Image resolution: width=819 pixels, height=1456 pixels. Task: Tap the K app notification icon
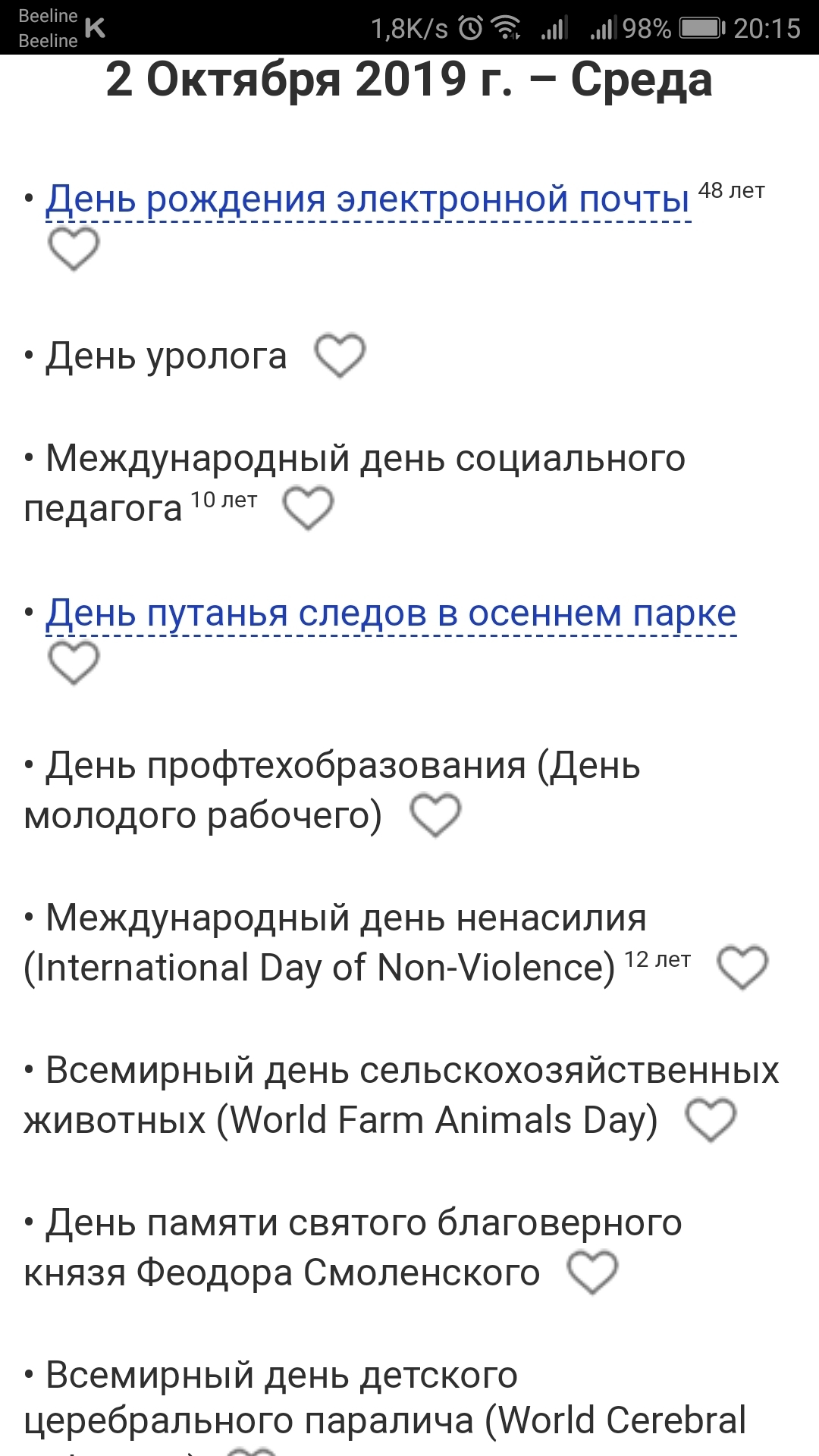coord(96,28)
